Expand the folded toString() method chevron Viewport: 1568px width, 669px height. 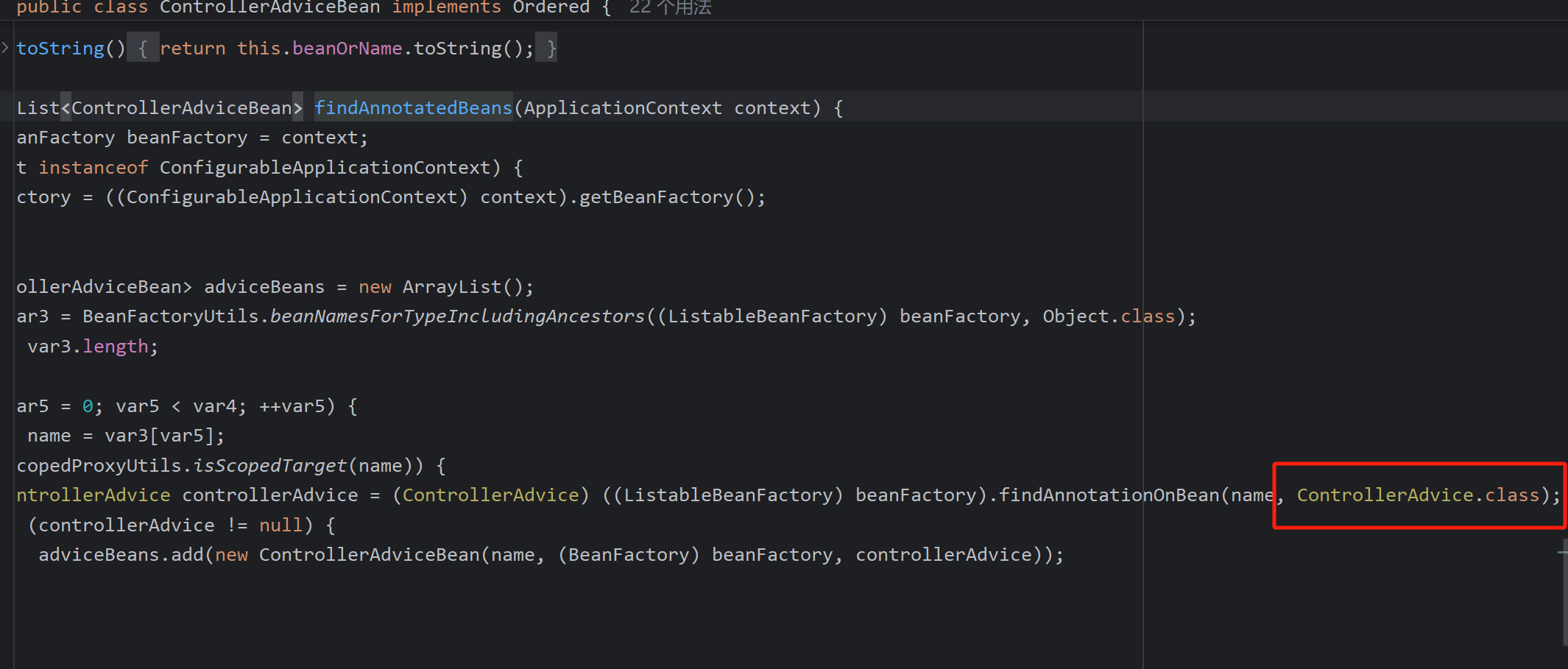pos(5,48)
